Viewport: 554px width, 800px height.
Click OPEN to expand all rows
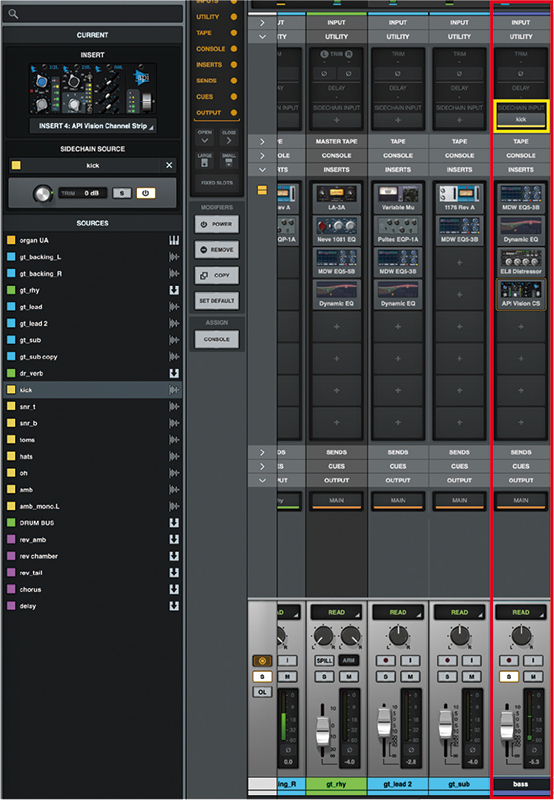[x=205, y=137]
